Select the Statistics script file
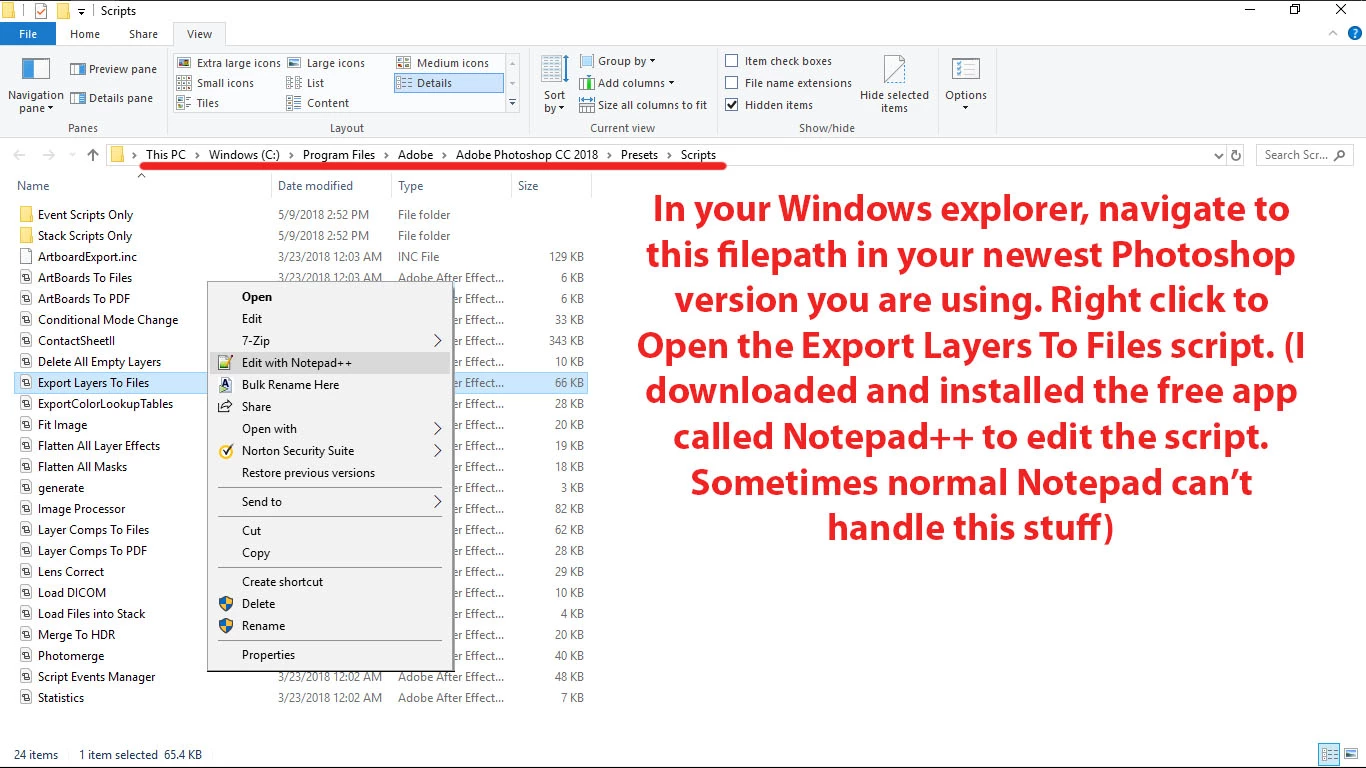 pos(61,698)
